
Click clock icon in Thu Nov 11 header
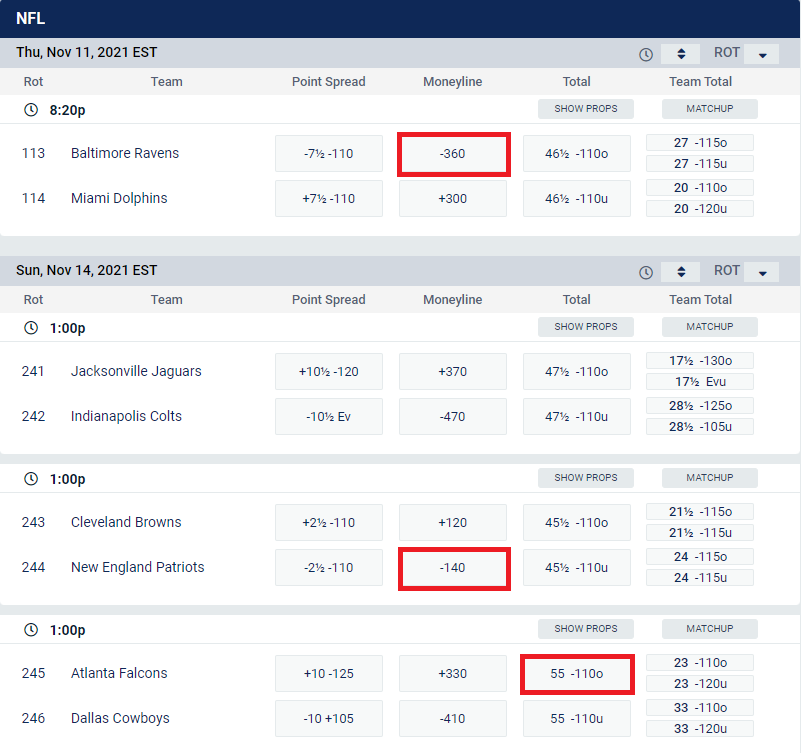click(x=646, y=54)
